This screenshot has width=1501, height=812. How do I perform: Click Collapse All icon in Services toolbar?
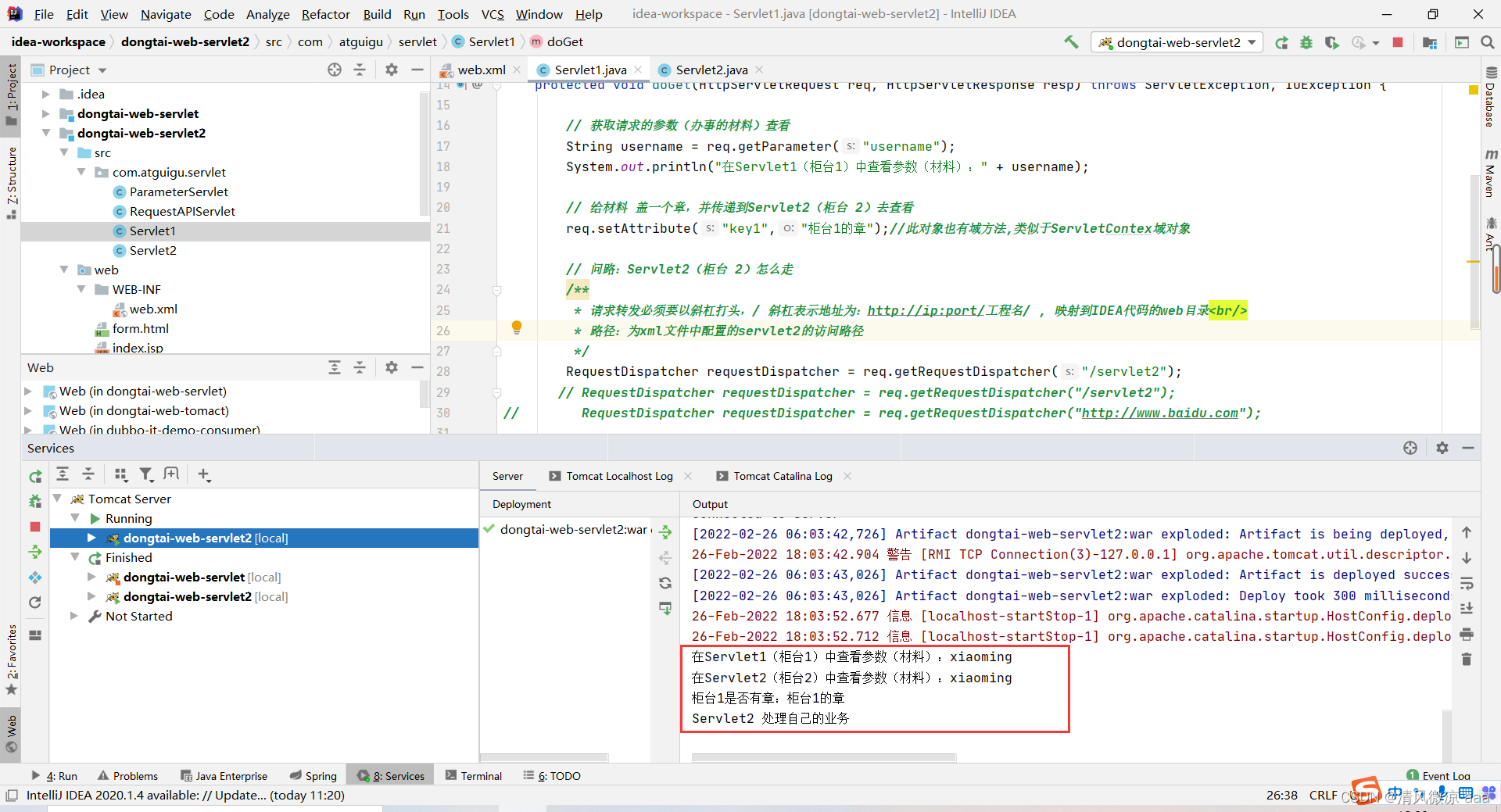click(88, 474)
